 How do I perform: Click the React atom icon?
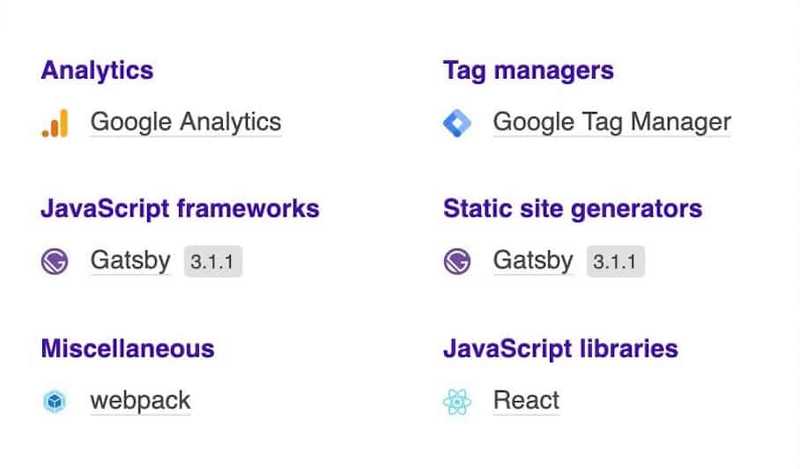click(456, 402)
